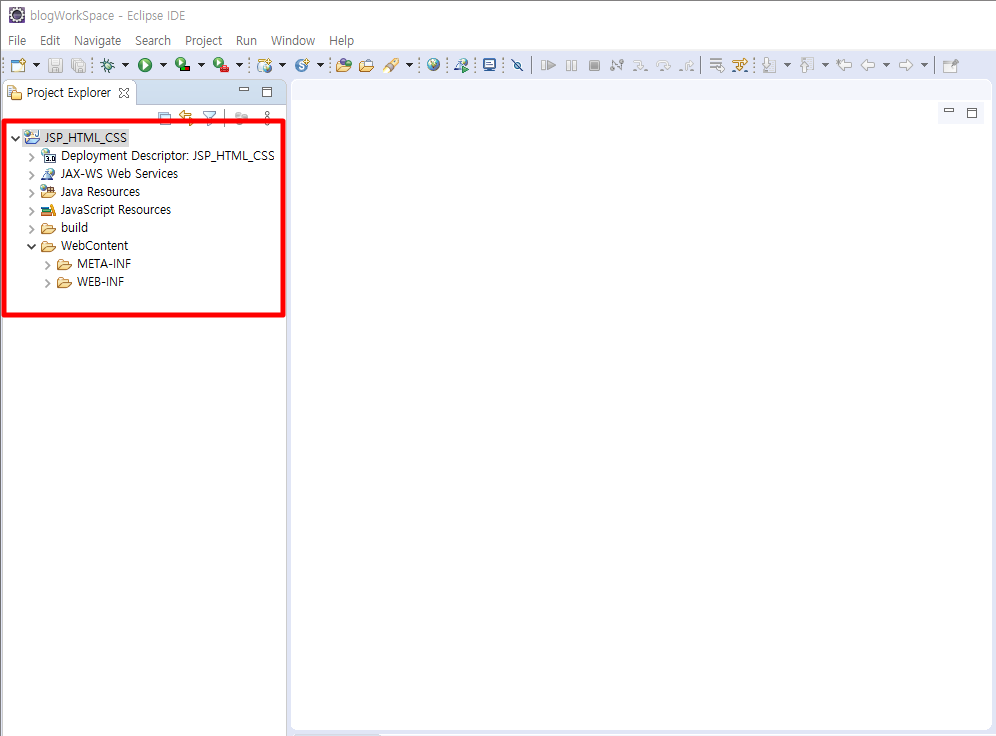This screenshot has height=736, width=996.
Task: Click the Open Perspective icon
Action: (950, 65)
